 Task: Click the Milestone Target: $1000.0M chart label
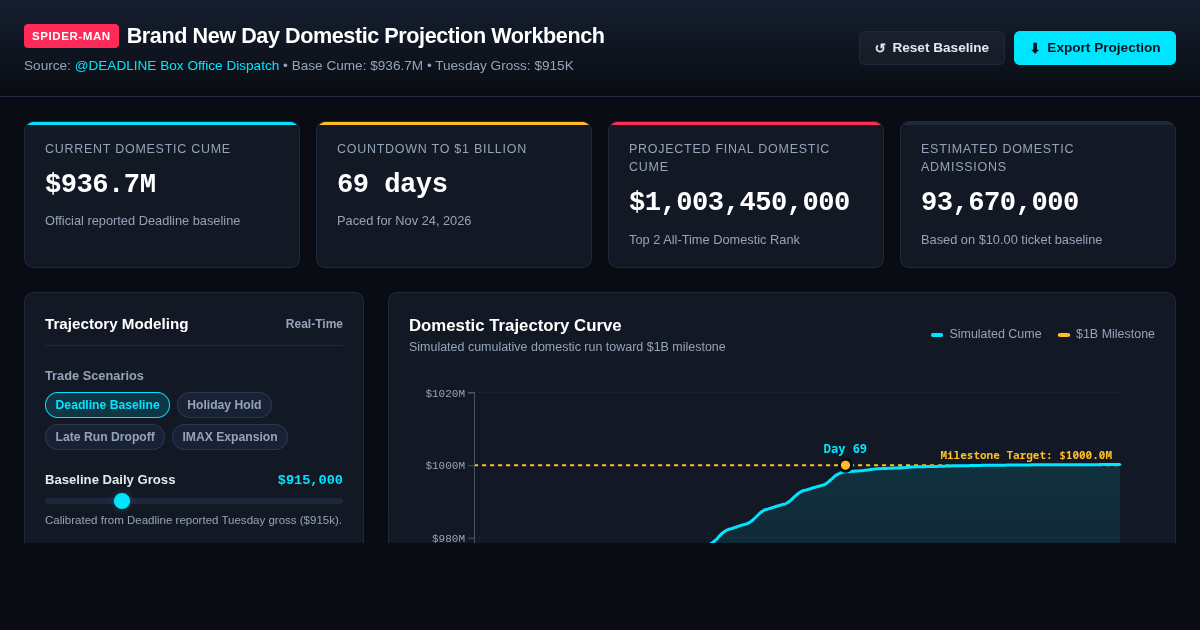(1026, 455)
